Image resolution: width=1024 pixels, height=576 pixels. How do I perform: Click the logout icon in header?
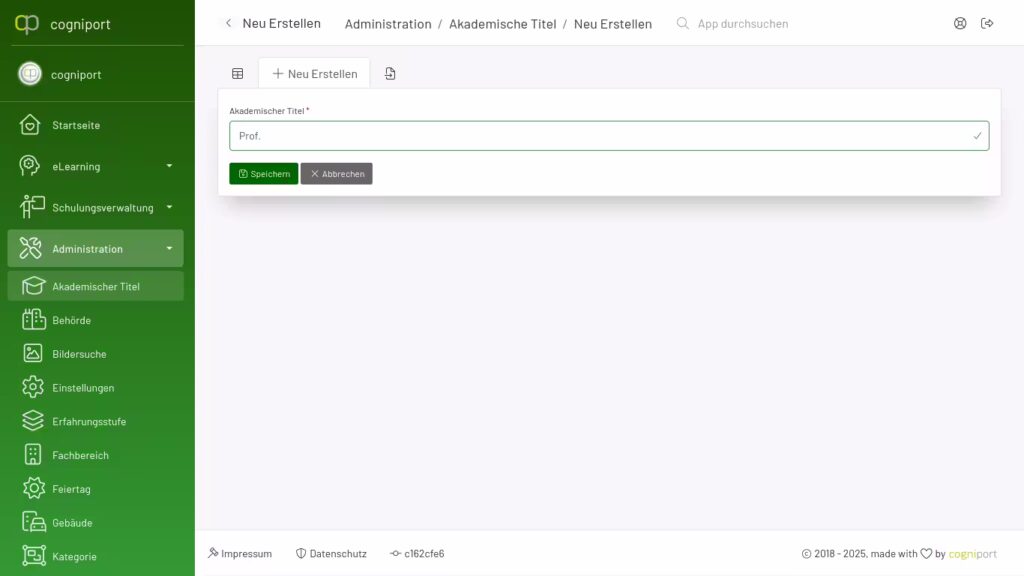[987, 23]
